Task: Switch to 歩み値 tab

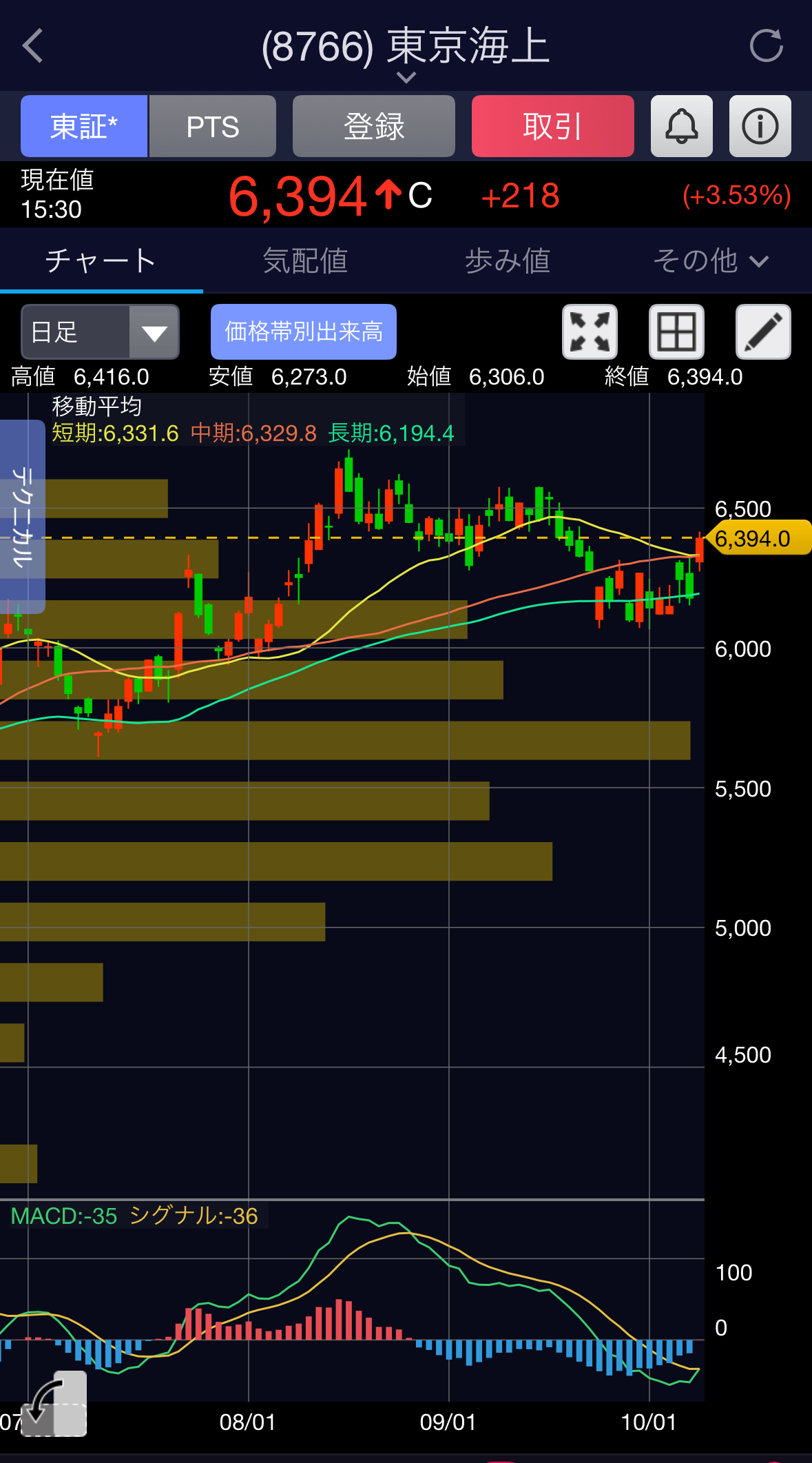Action: (507, 261)
